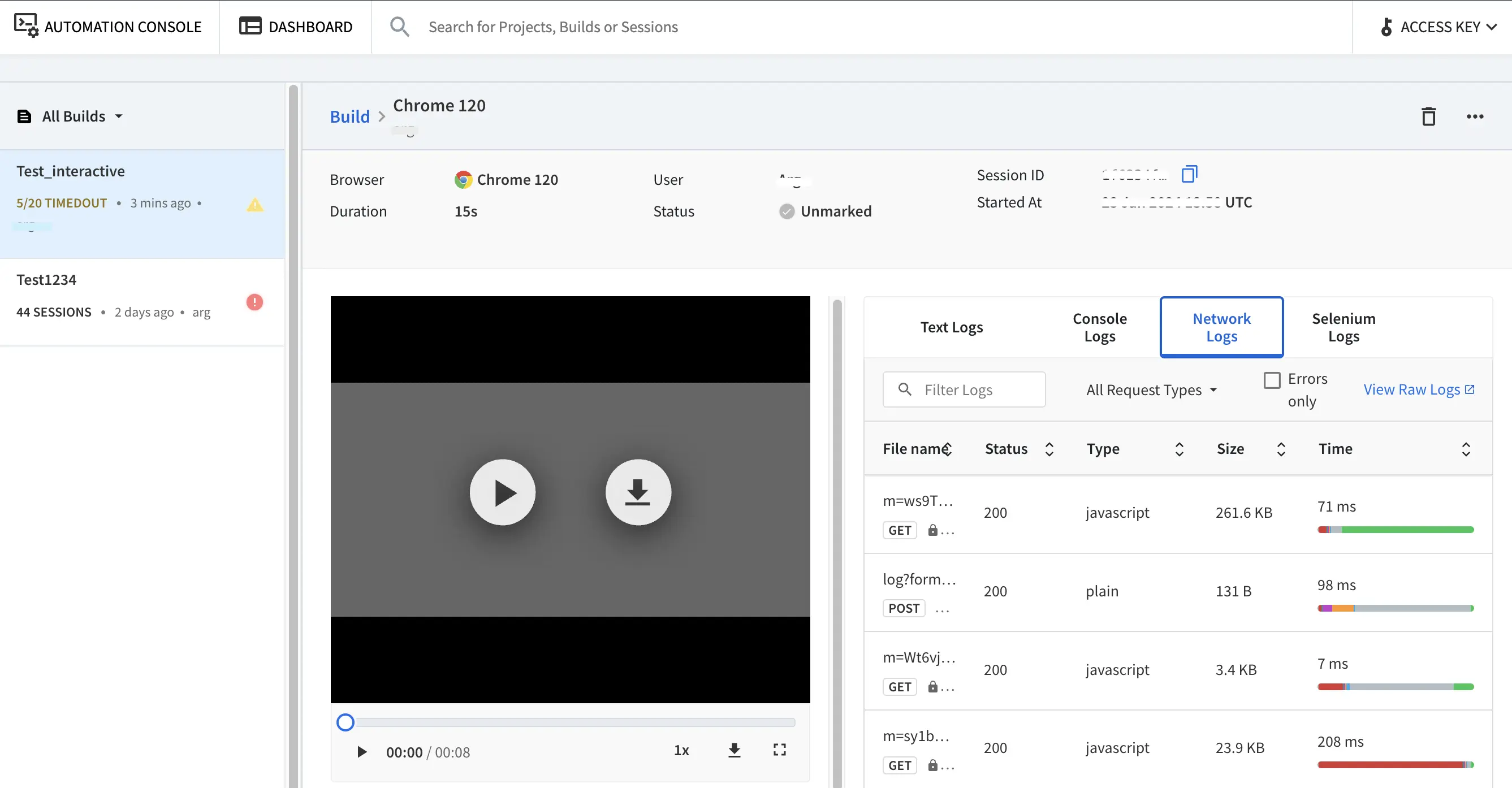The width and height of the screenshot is (1512, 788).
Task: Sort network logs by Size column
Action: 1281,449
